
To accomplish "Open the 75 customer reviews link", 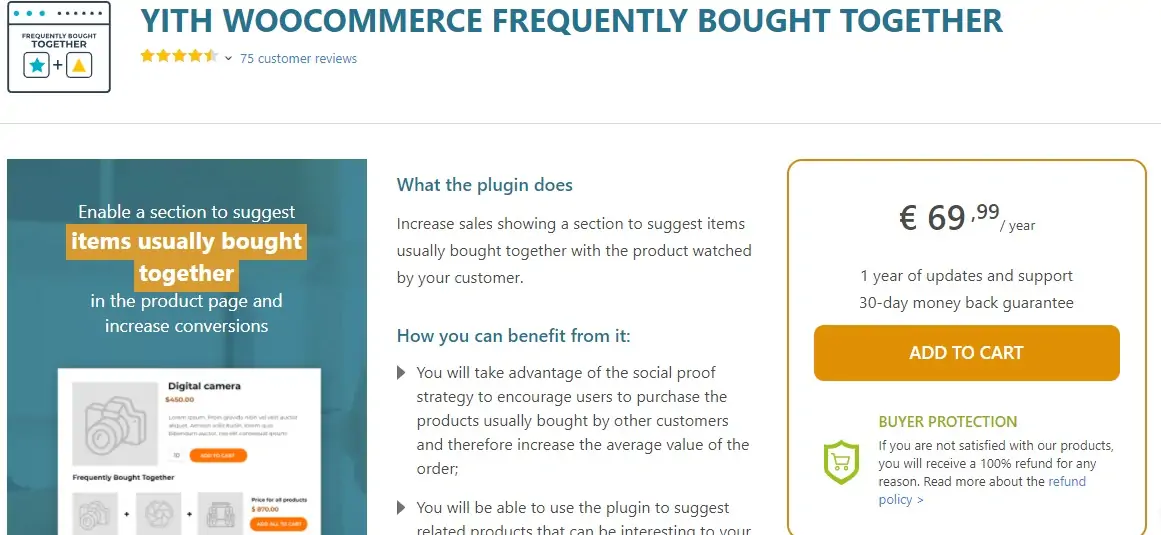I will click(298, 59).
